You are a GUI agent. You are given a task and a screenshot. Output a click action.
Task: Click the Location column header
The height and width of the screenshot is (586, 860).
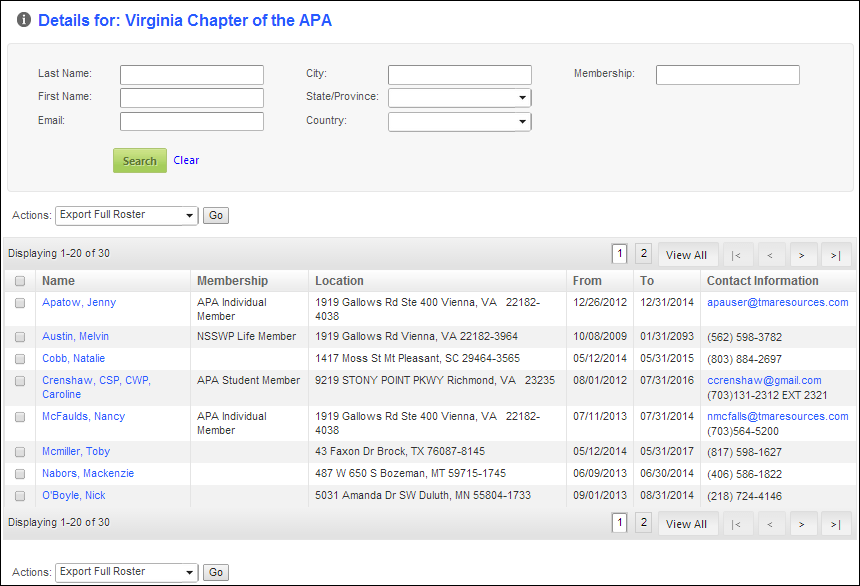click(339, 280)
